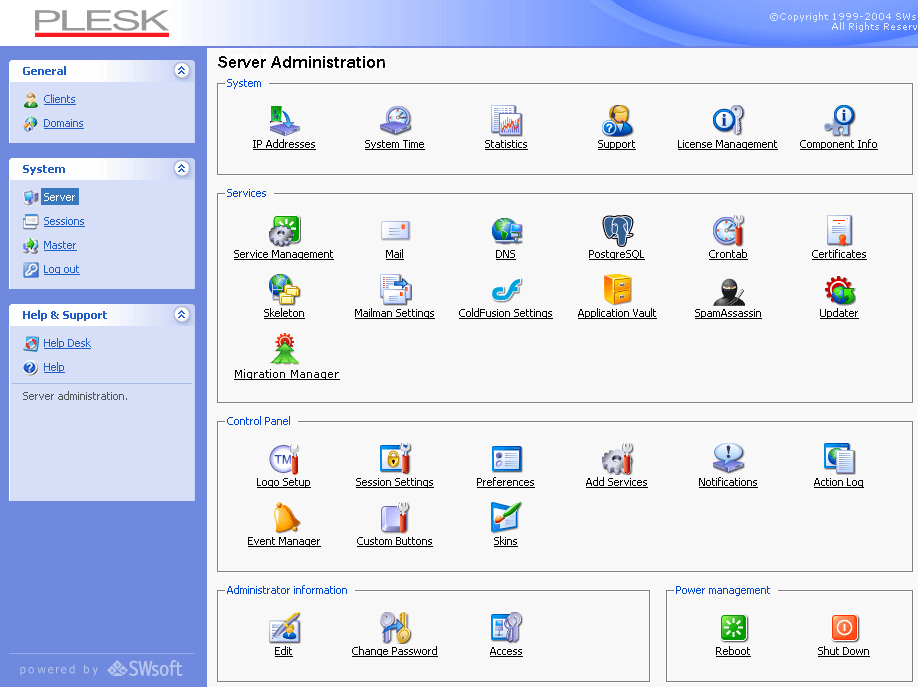Collapse the System sidebar panel
The height and width of the screenshot is (687, 918).
point(181,169)
